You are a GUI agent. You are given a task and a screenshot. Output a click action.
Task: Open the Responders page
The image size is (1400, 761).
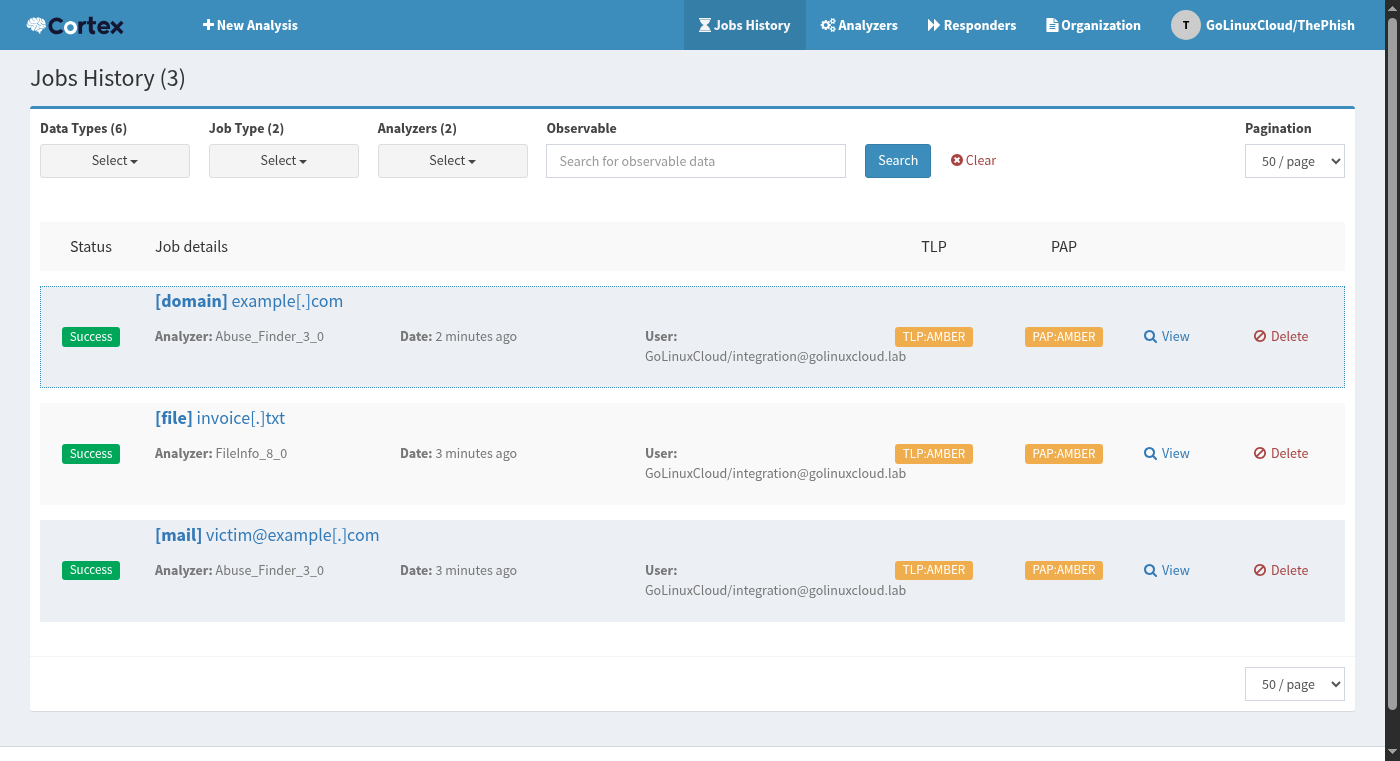click(x=972, y=25)
